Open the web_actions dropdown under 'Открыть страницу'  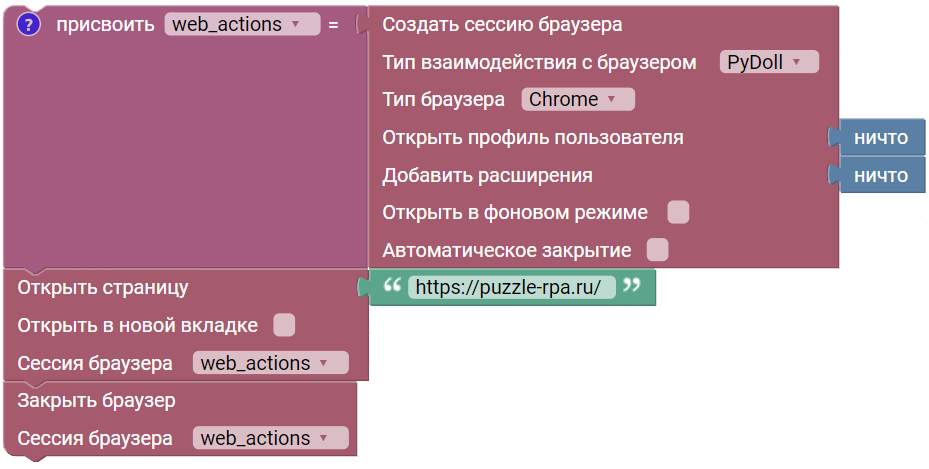click(270, 363)
